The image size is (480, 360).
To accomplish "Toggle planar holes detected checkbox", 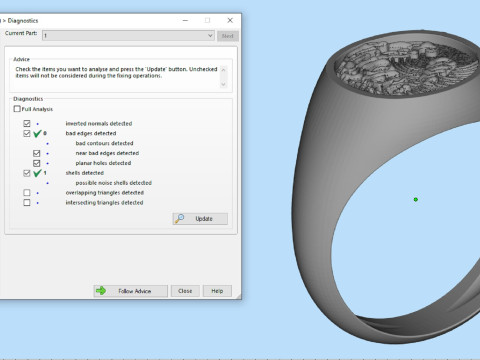I will pyautogui.click(x=37, y=163).
